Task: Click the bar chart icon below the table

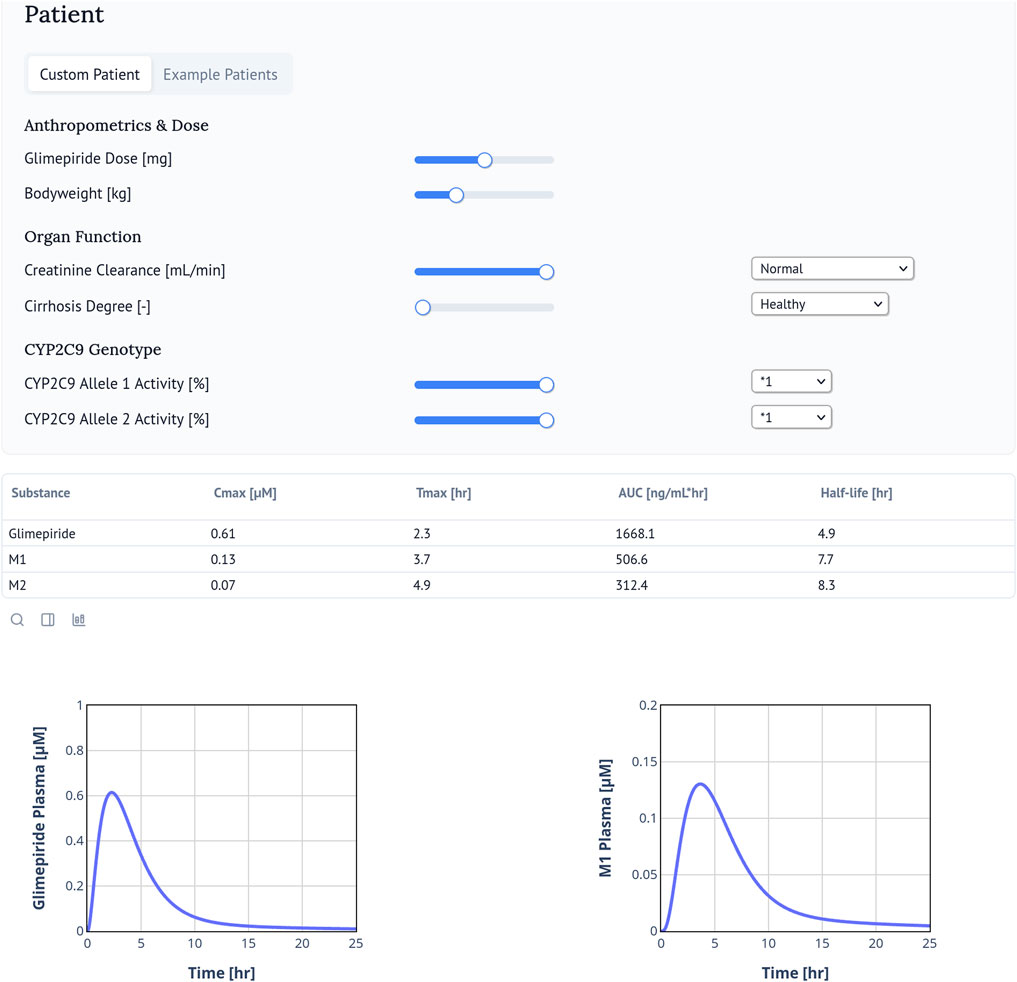Action: tap(79, 620)
